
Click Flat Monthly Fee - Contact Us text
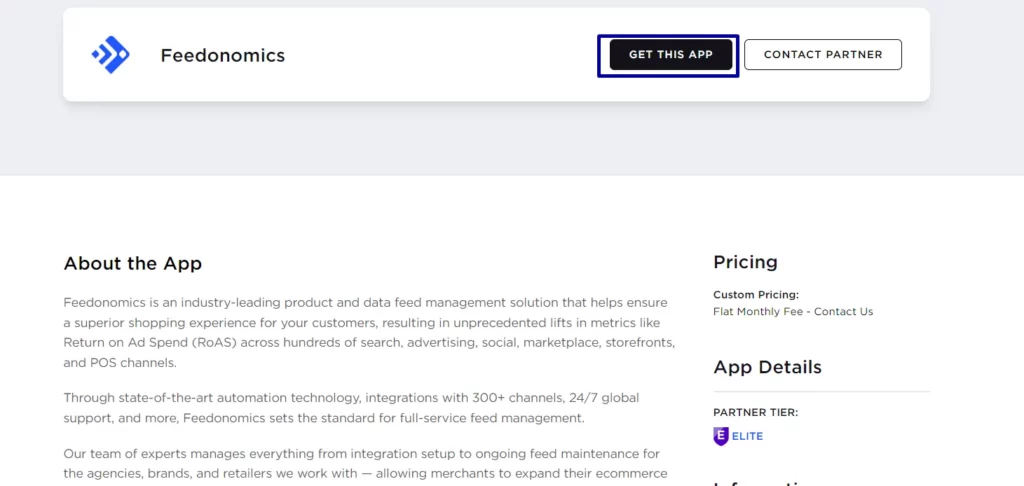click(793, 312)
